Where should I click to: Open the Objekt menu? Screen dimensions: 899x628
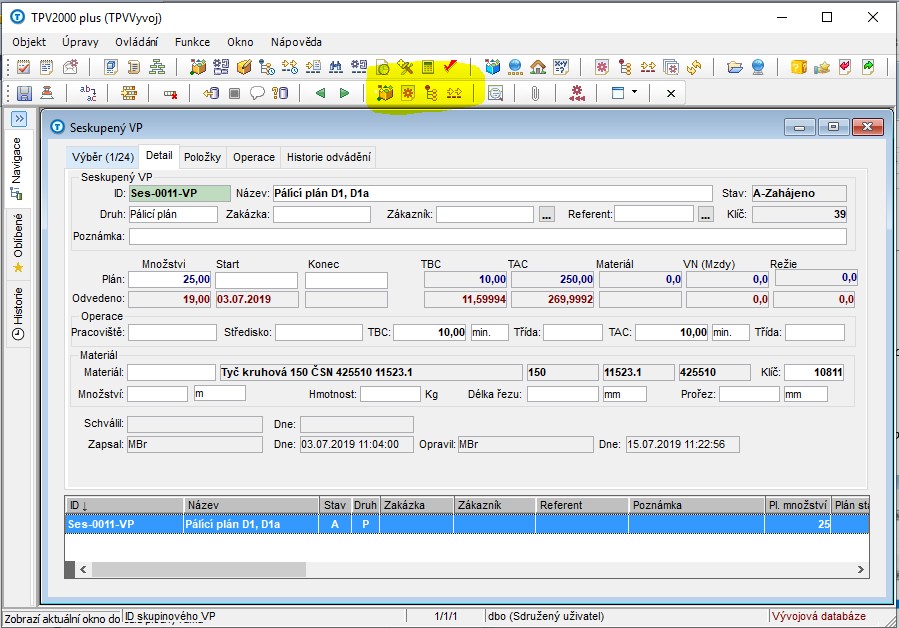(x=29, y=42)
